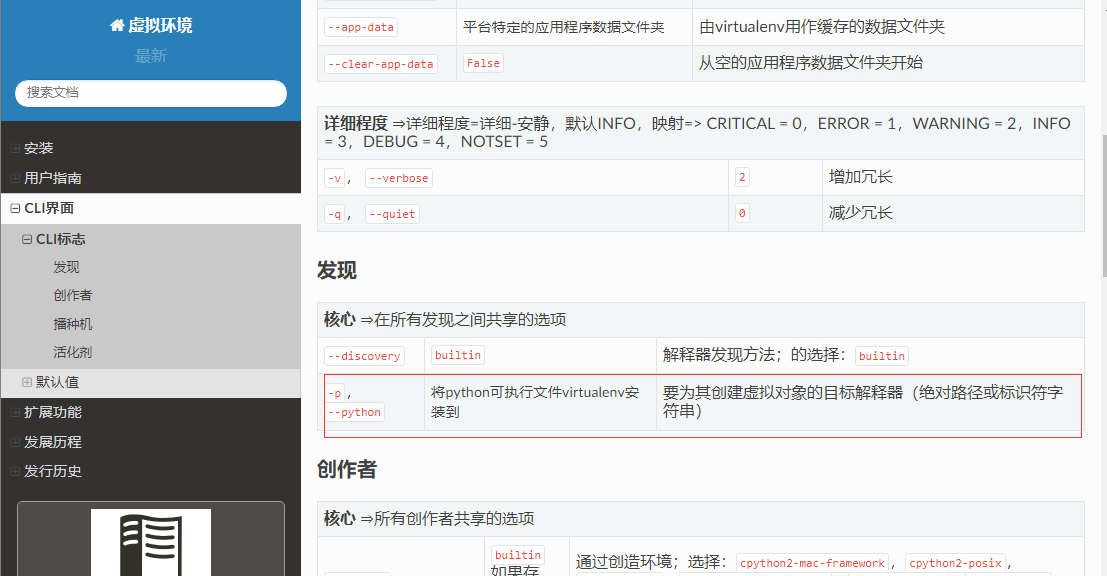The width and height of the screenshot is (1107, 576).
Task: Click the book thumbnail image in sidebar
Action: pyautogui.click(x=151, y=542)
